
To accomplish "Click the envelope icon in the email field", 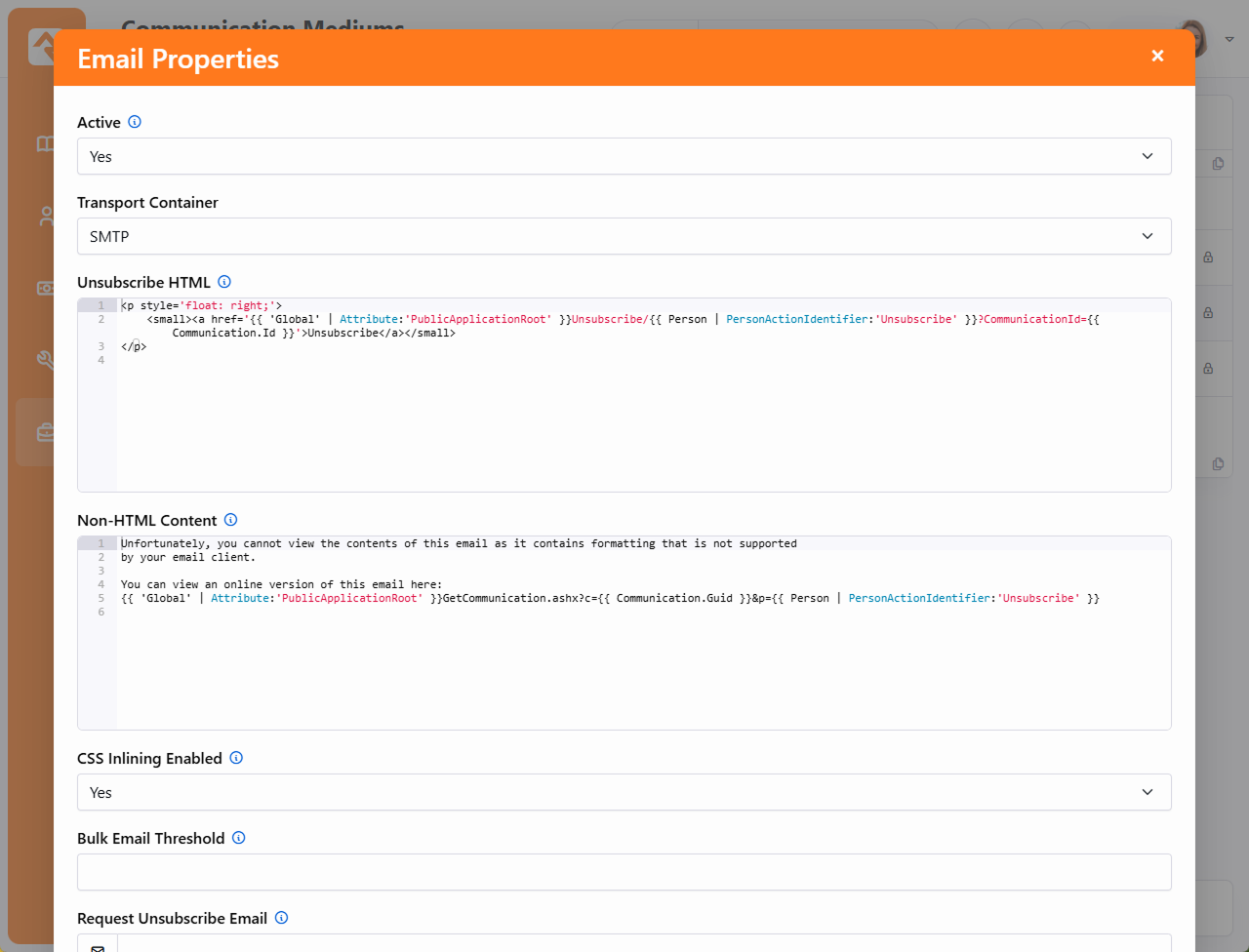I will 98,946.
